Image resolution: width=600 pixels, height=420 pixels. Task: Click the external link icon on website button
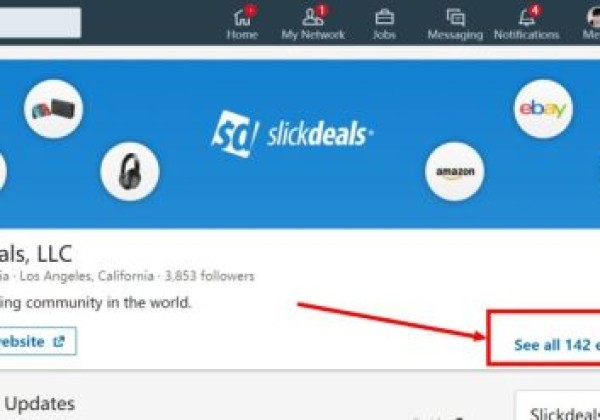click(59, 341)
